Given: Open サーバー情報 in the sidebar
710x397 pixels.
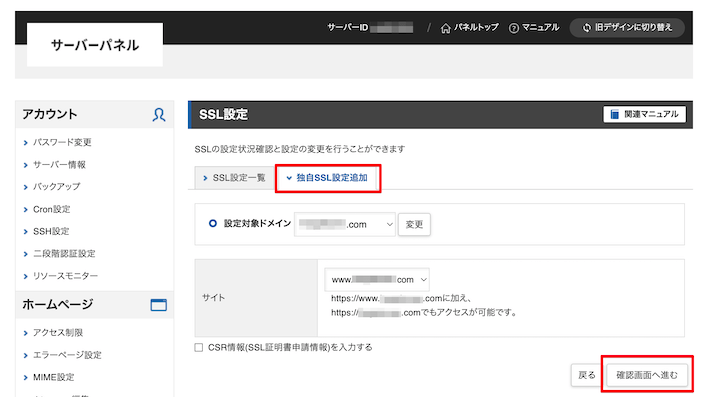Looking at the screenshot, I should click(59, 165).
